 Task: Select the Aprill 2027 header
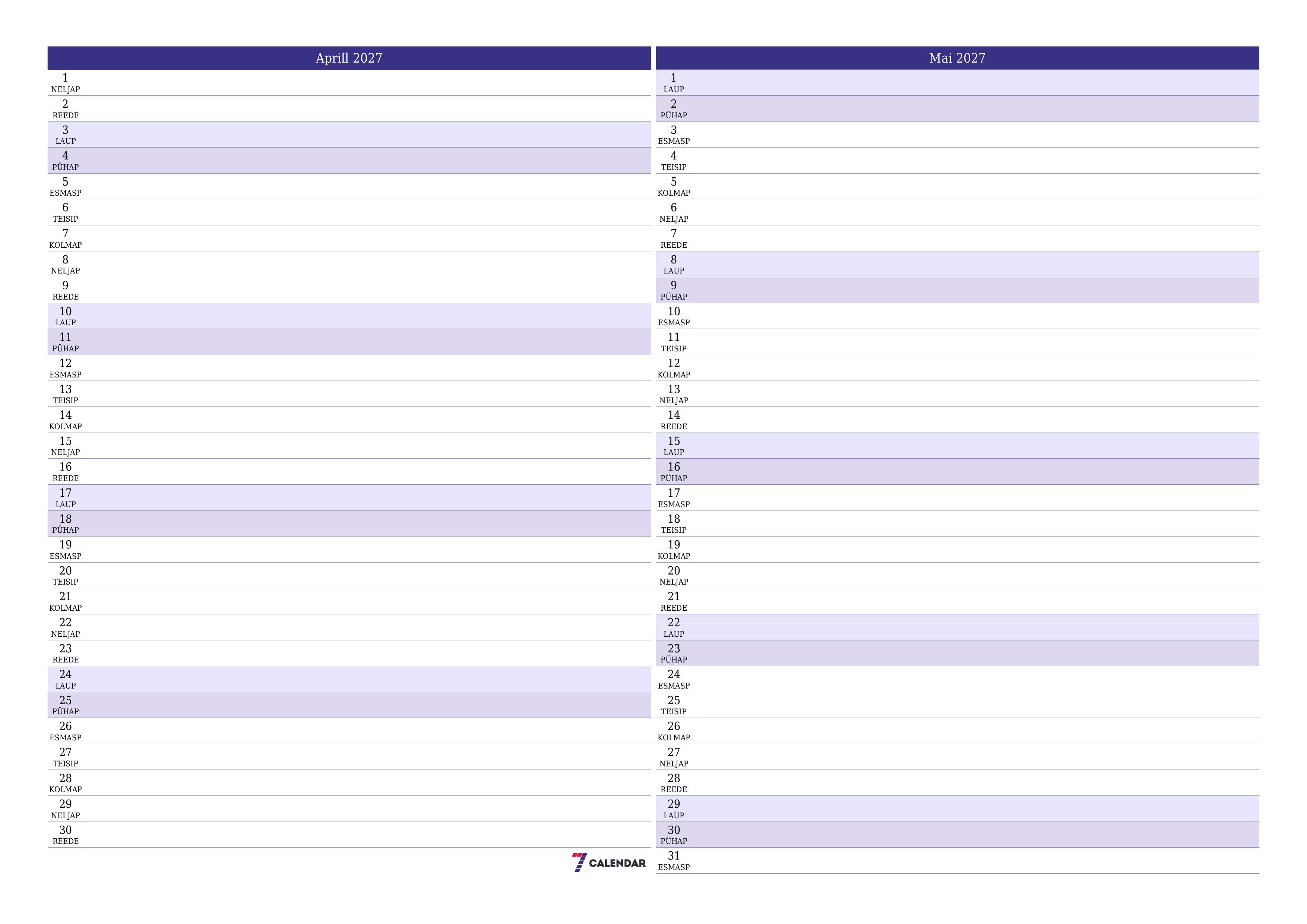click(x=349, y=58)
